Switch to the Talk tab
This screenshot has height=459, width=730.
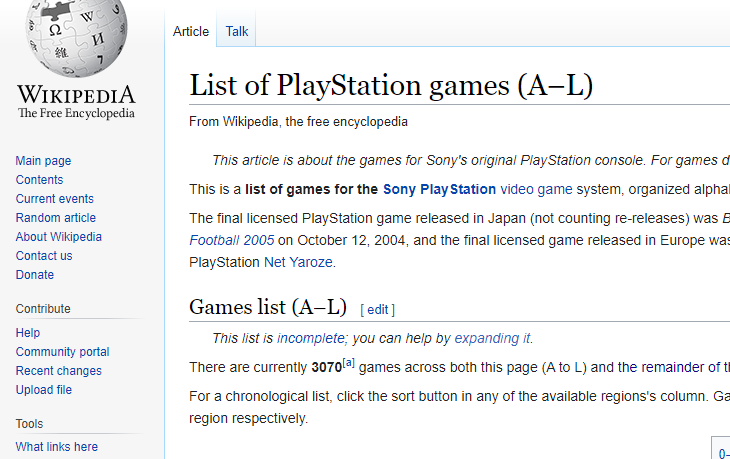click(x=237, y=31)
